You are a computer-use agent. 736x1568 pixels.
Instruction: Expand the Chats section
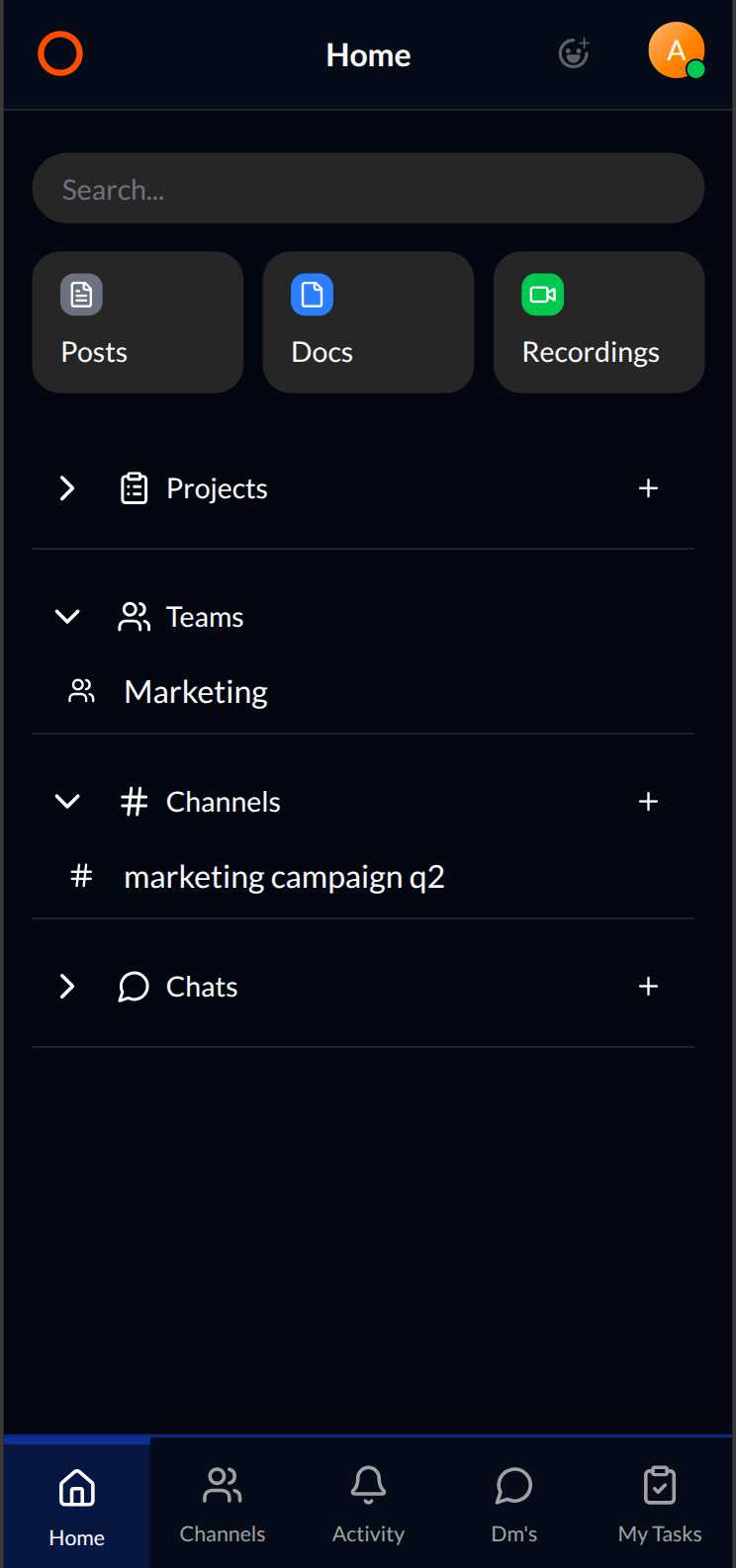coord(67,986)
